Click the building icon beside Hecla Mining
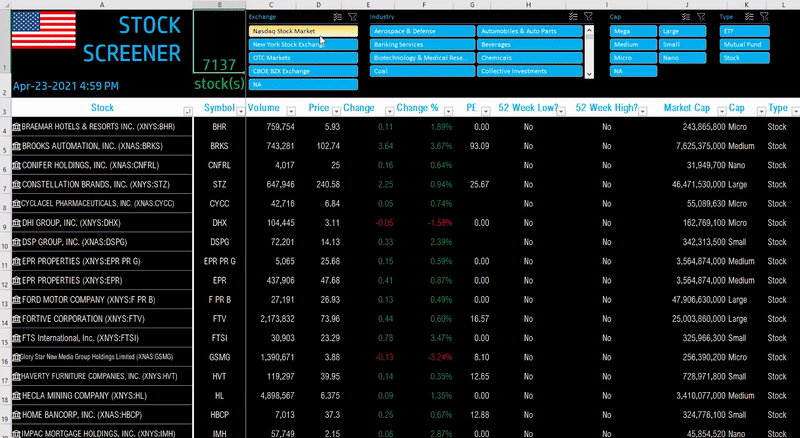Viewport: 800px width, 438px height. point(16,396)
